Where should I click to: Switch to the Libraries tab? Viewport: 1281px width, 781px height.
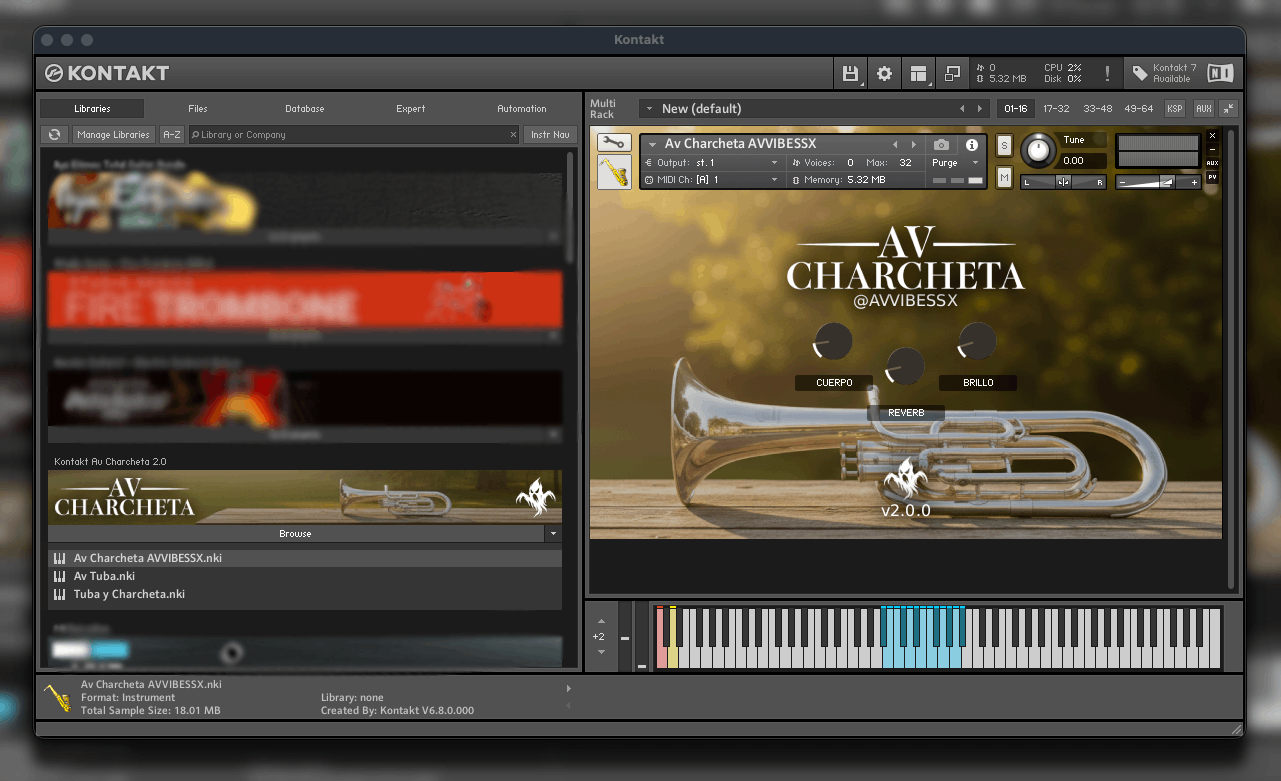click(92, 108)
